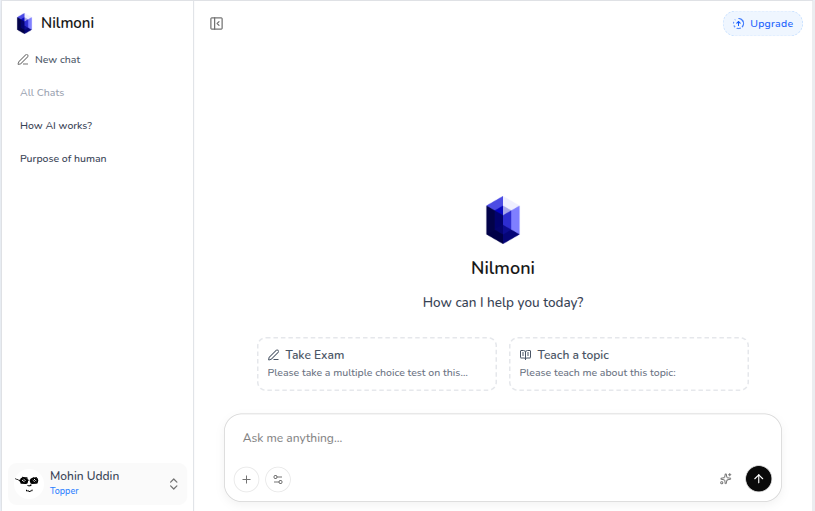This screenshot has width=815, height=511.
Task: Click the plus attach icon
Action: (246, 479)
